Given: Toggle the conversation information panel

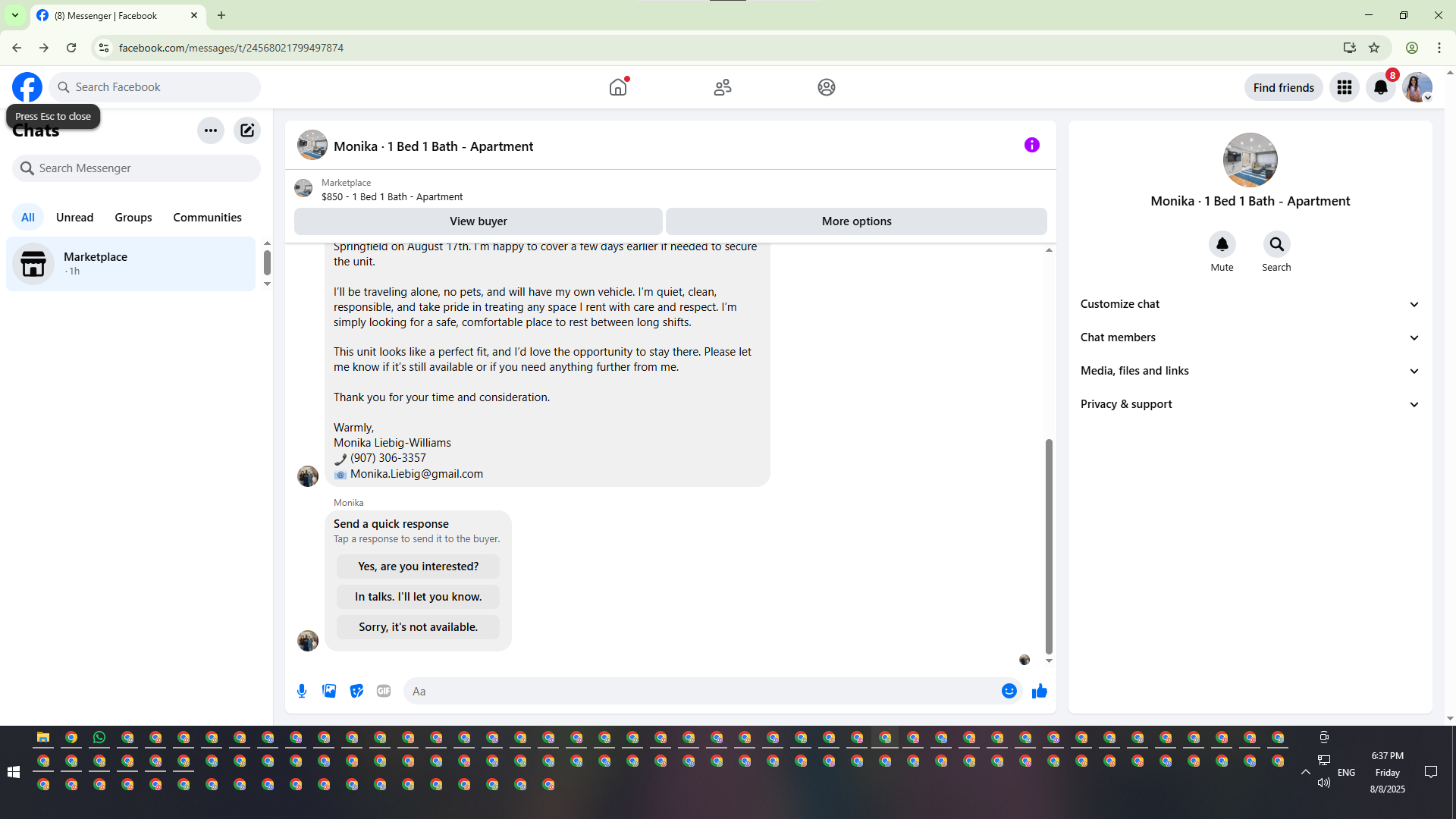Looking at the screenshot, I should click(1031, 145).
